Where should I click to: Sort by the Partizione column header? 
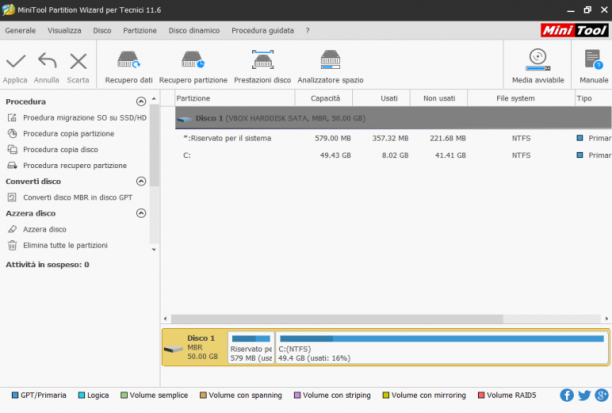(x=235, y=98)
